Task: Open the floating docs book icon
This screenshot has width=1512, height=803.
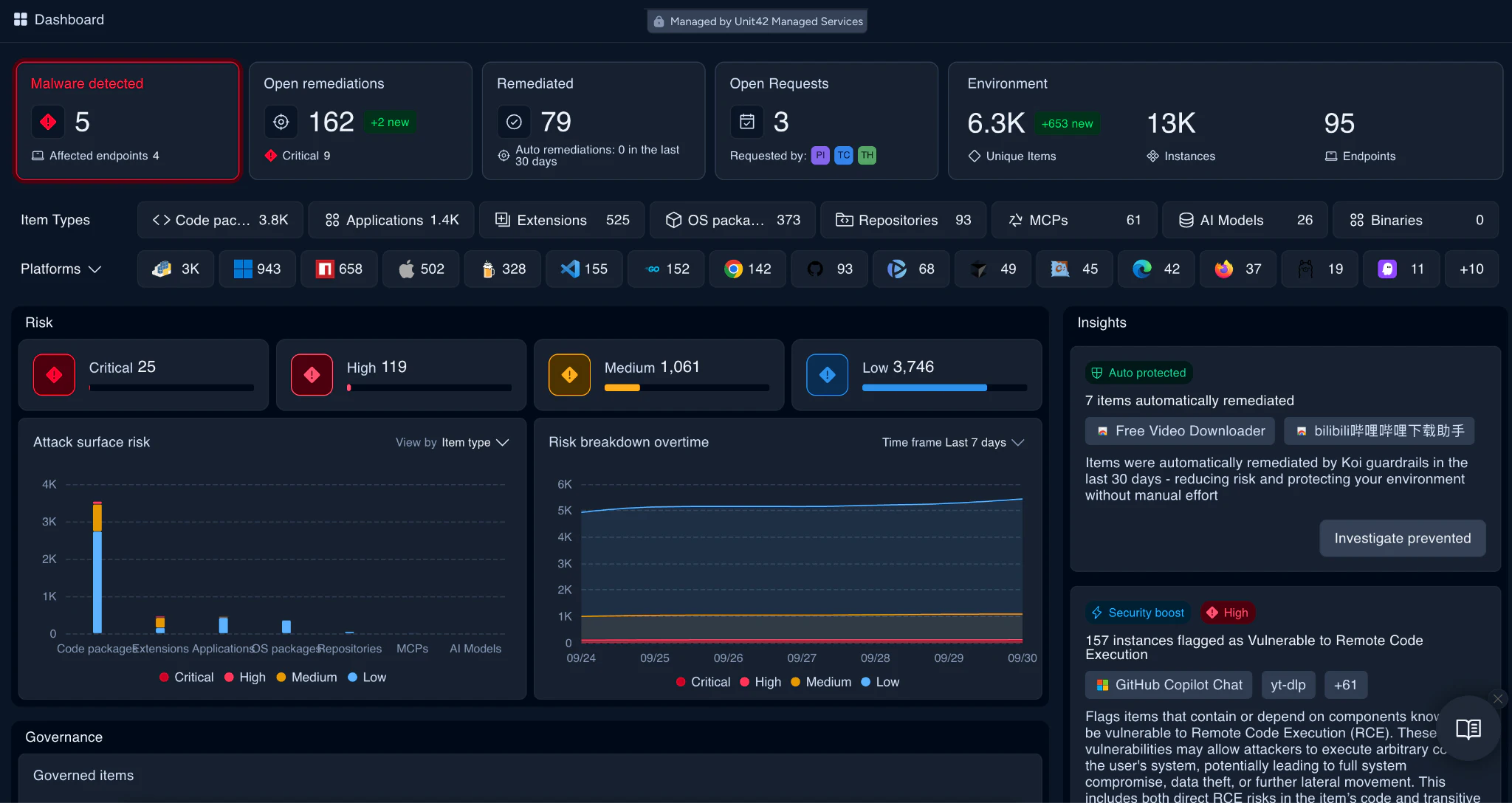Action: 1468,729
